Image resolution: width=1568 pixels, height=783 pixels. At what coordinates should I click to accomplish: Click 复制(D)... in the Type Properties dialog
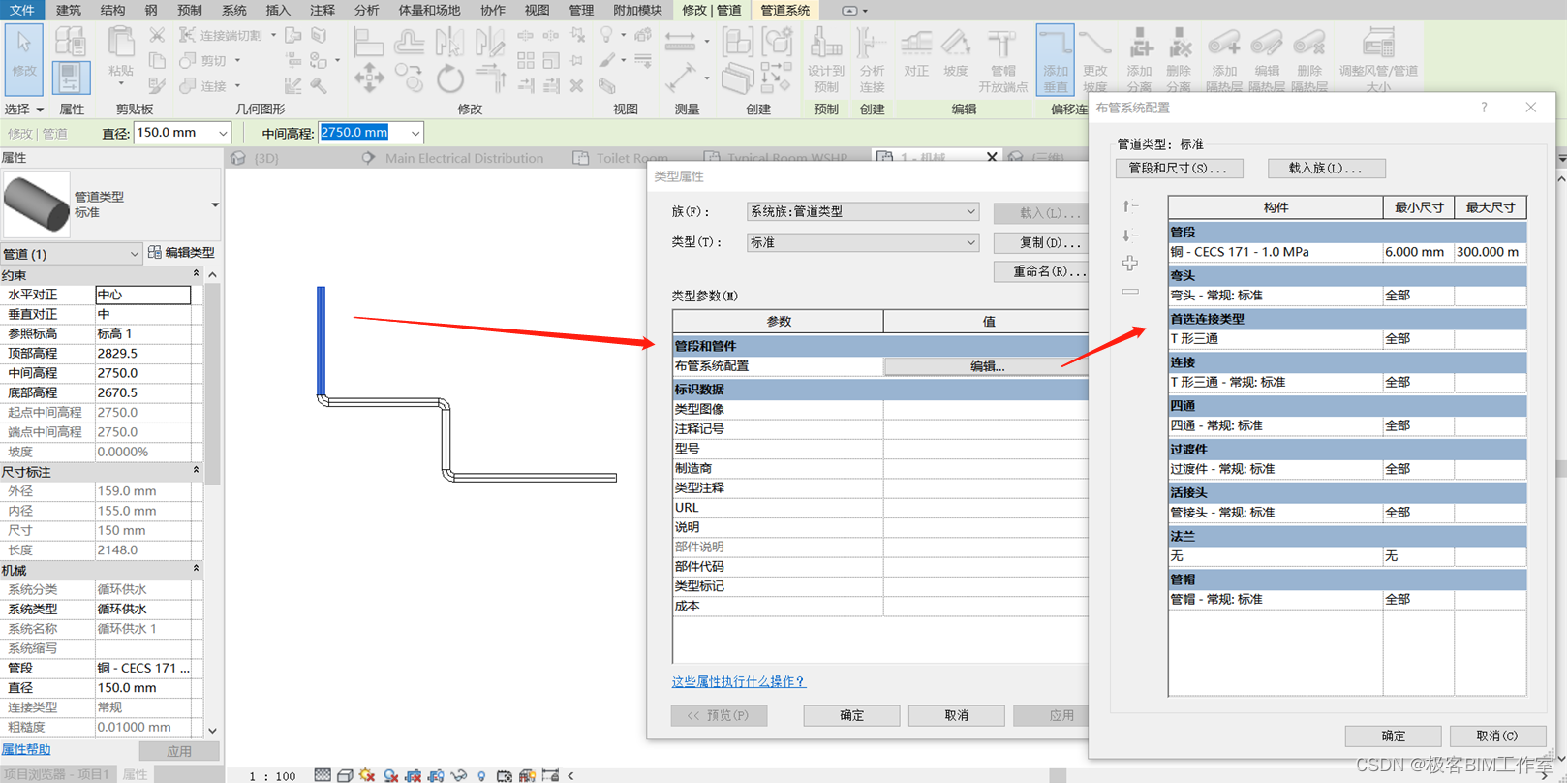click(1041, 242)
